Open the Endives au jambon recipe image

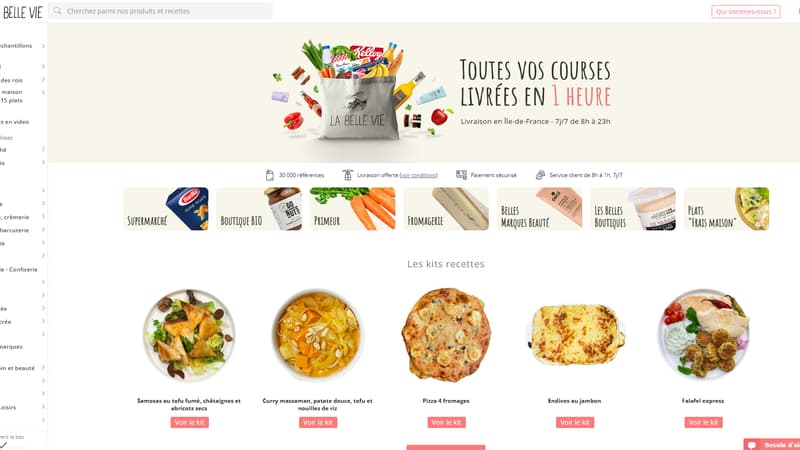pos(575,335)
